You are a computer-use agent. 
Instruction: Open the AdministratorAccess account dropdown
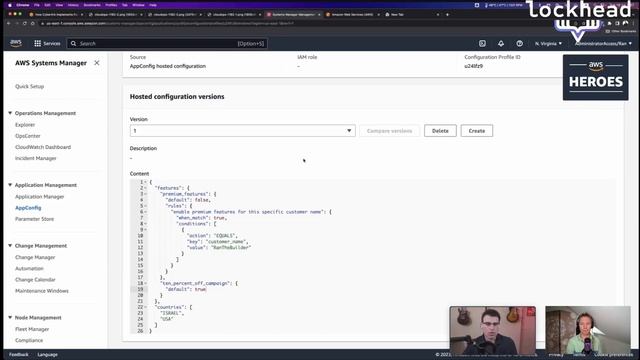coord(603,43)
